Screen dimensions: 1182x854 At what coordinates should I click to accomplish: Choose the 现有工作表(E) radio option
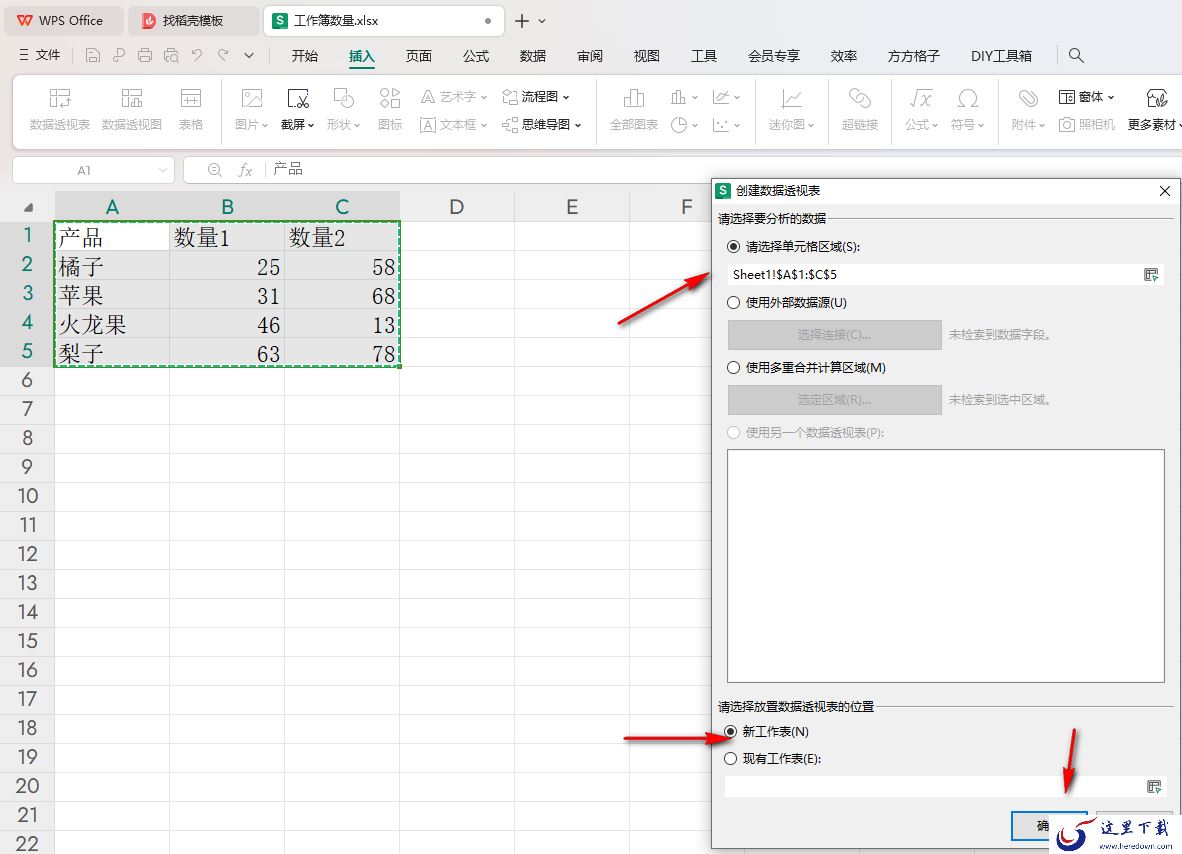(x=730, y=758)
